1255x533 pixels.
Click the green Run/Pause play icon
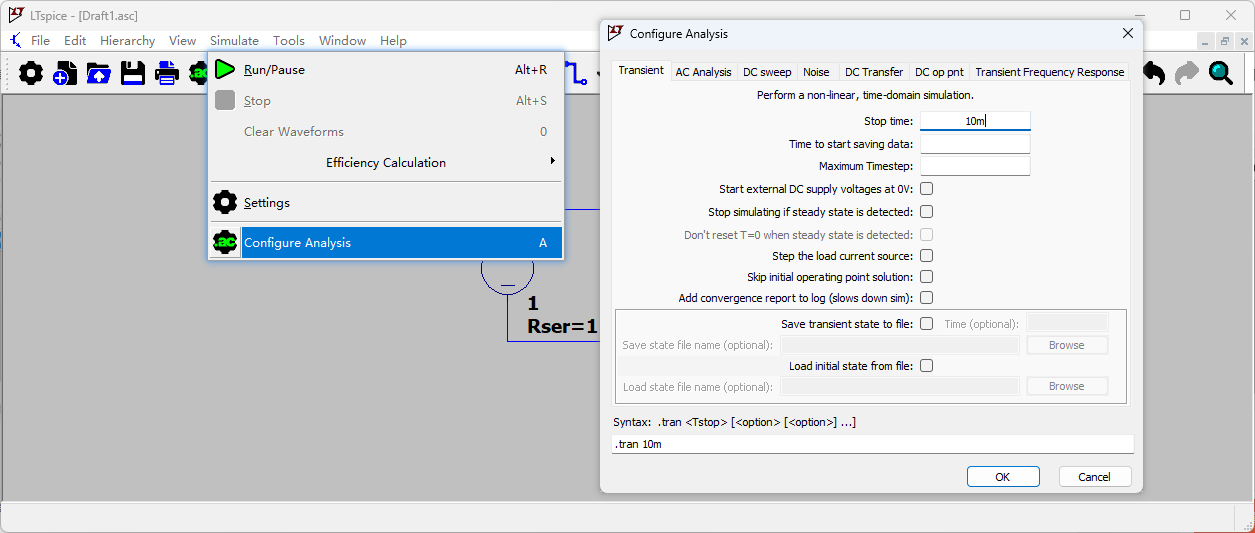point(225,70)
